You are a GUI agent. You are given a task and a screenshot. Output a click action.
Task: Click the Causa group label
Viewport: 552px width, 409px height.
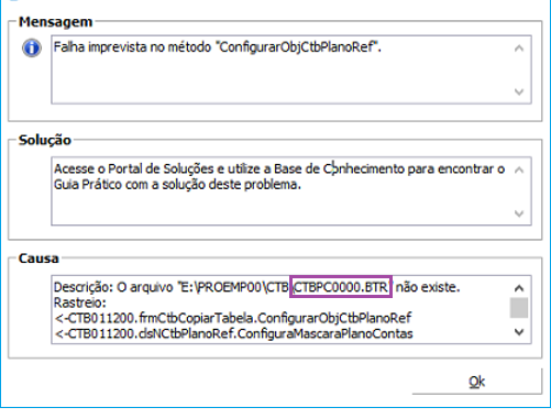pyautogui.click(x=38, y=258)
